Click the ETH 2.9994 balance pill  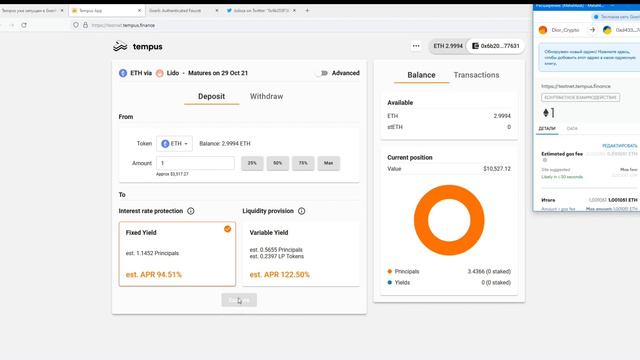[448, 46]
